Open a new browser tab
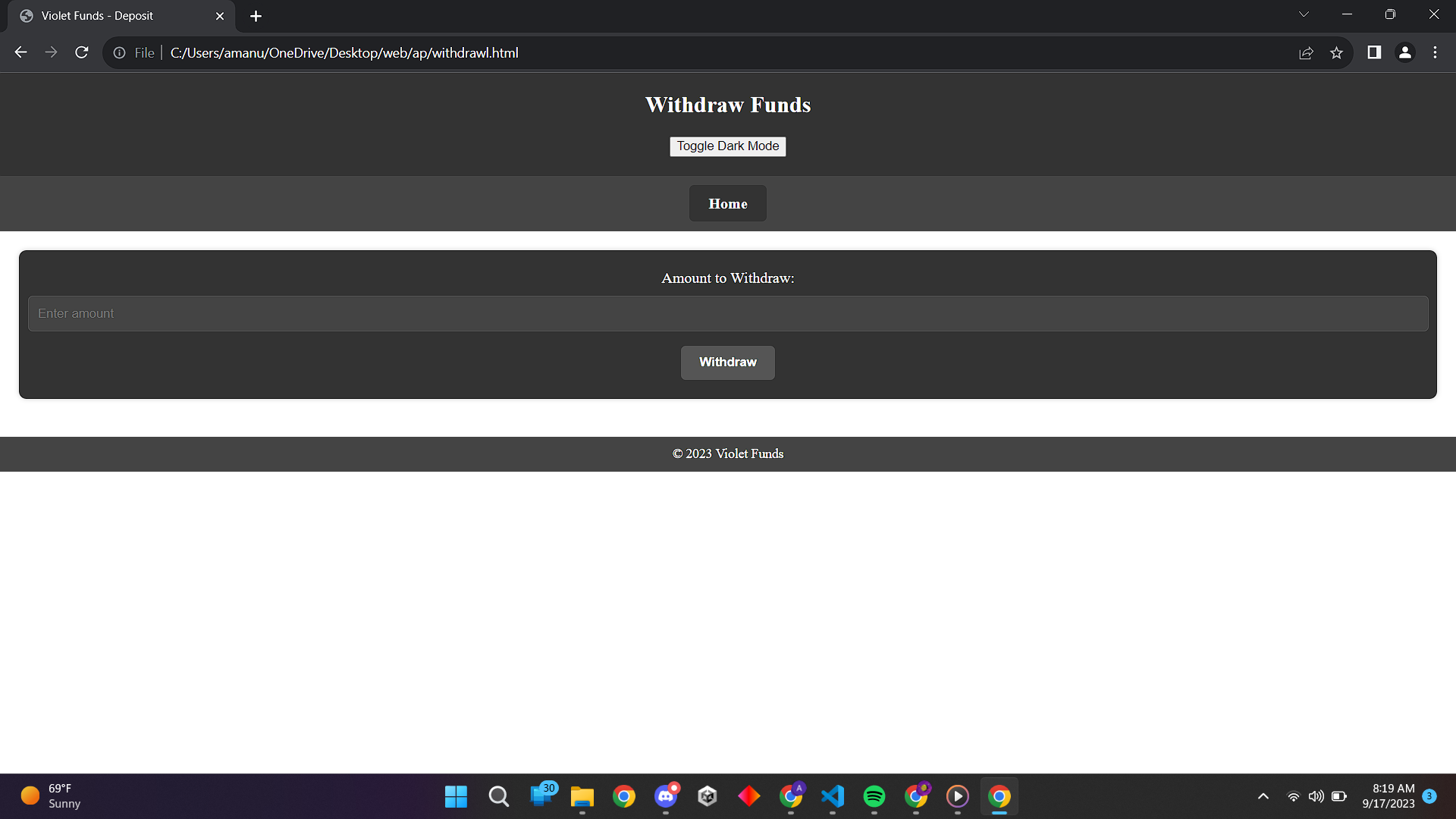The image size is (1456, 819). [256, 16]
